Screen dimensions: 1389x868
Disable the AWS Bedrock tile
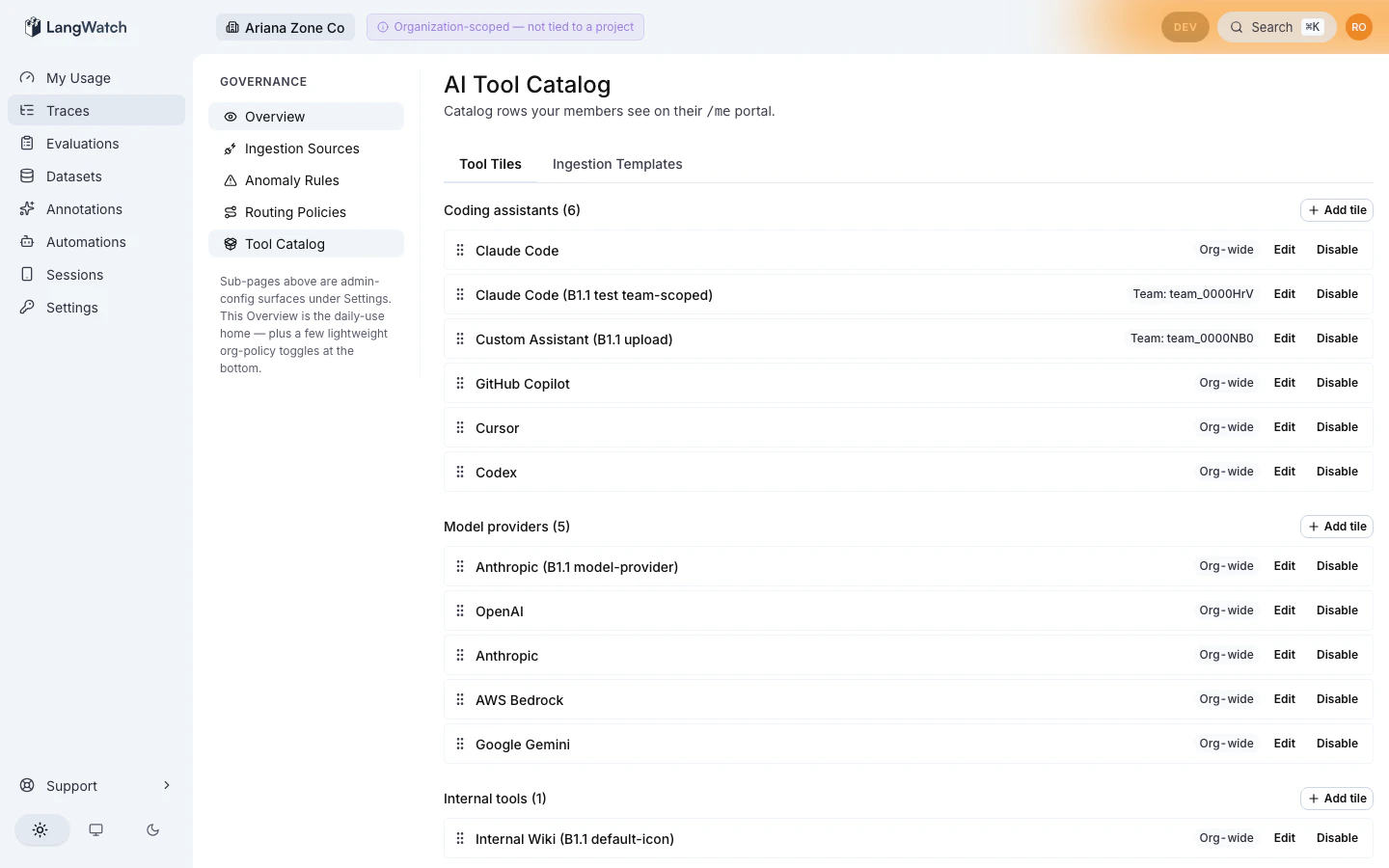tap(1337, 699)
